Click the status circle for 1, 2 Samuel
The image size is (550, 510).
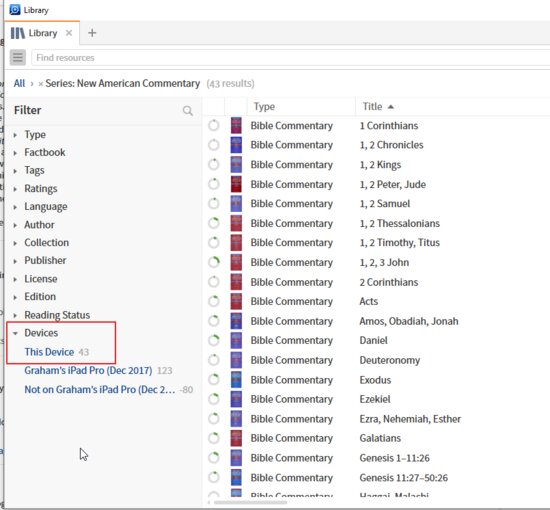[x=214, y=203]
